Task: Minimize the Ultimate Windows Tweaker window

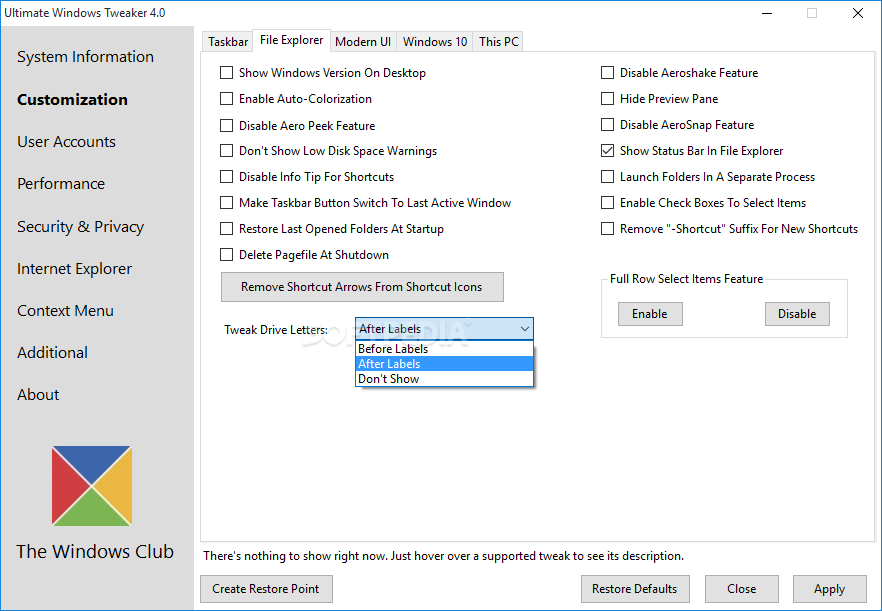Action: [x=766, y=13]
